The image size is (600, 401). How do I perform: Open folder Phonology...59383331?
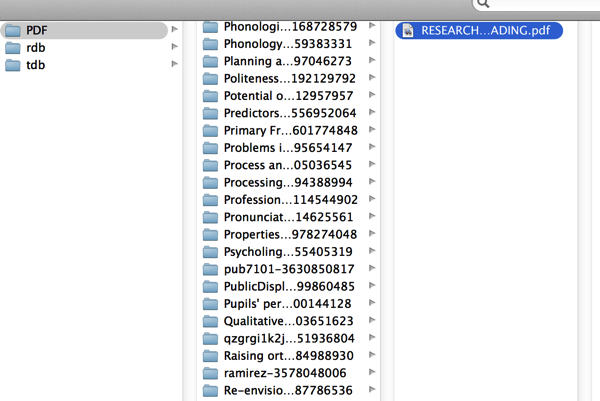(x=289, y=44)
